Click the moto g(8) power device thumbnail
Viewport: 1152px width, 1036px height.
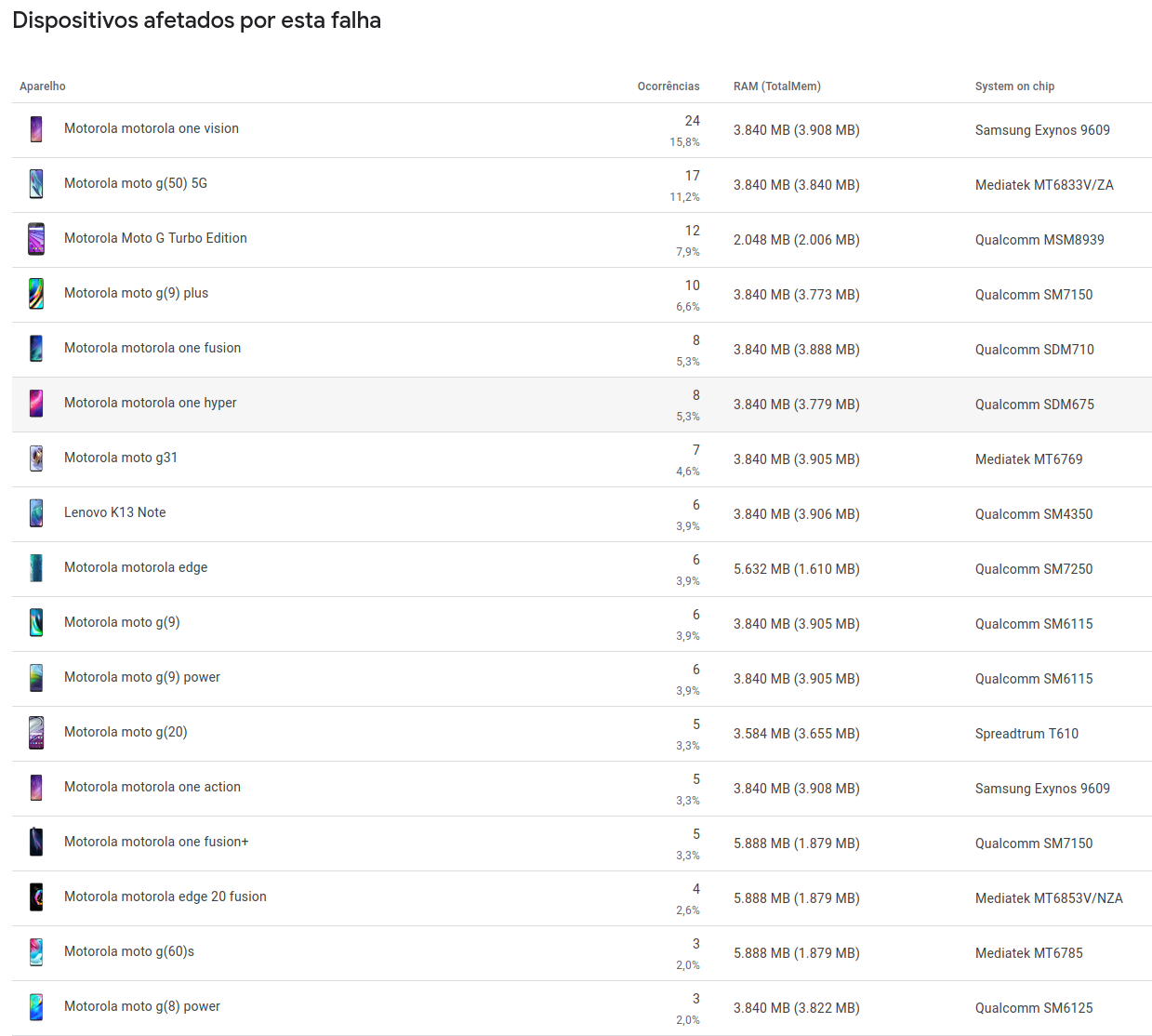(35, 1006)
